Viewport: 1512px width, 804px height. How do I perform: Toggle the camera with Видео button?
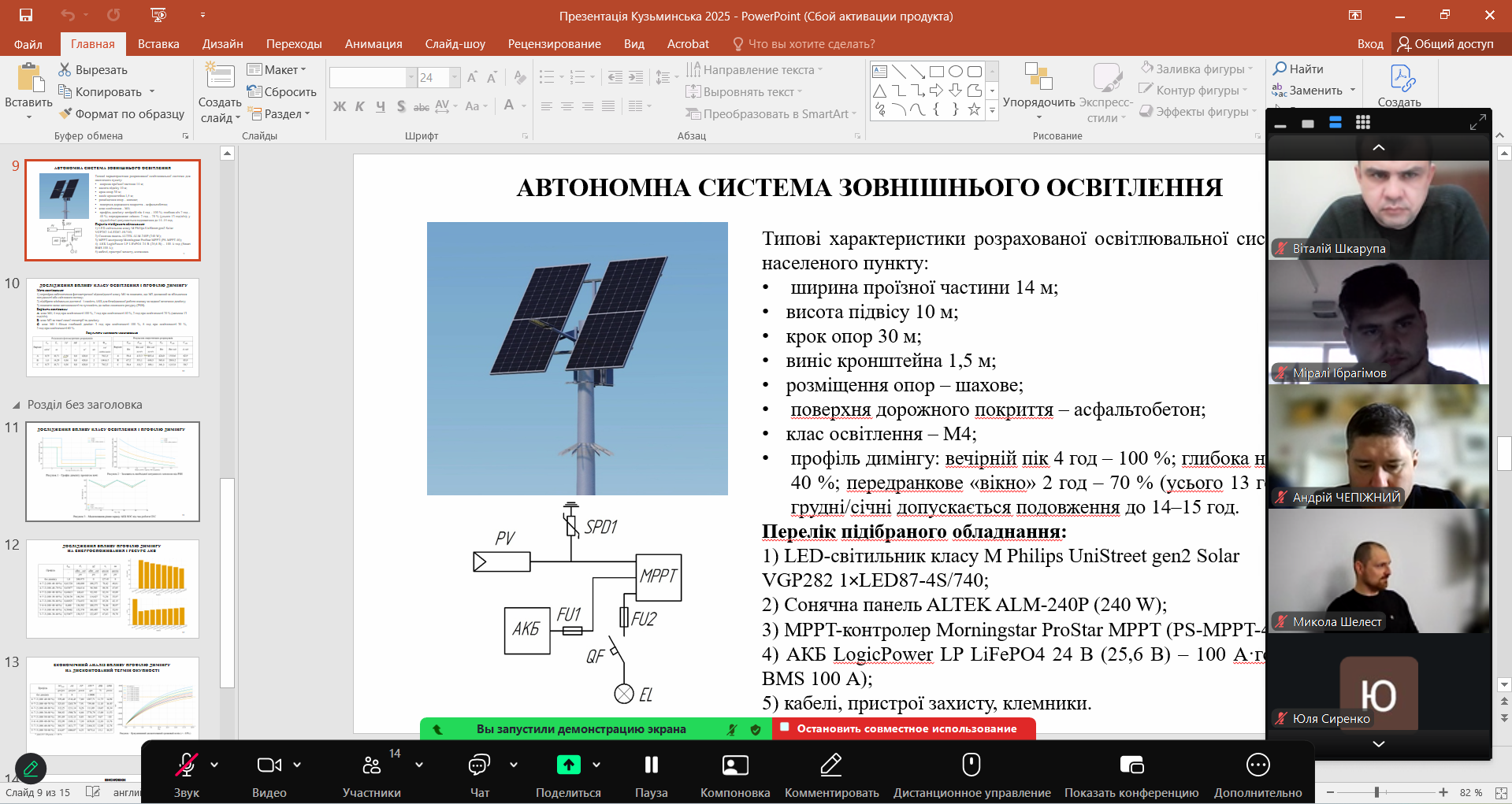tap(269, 765)
